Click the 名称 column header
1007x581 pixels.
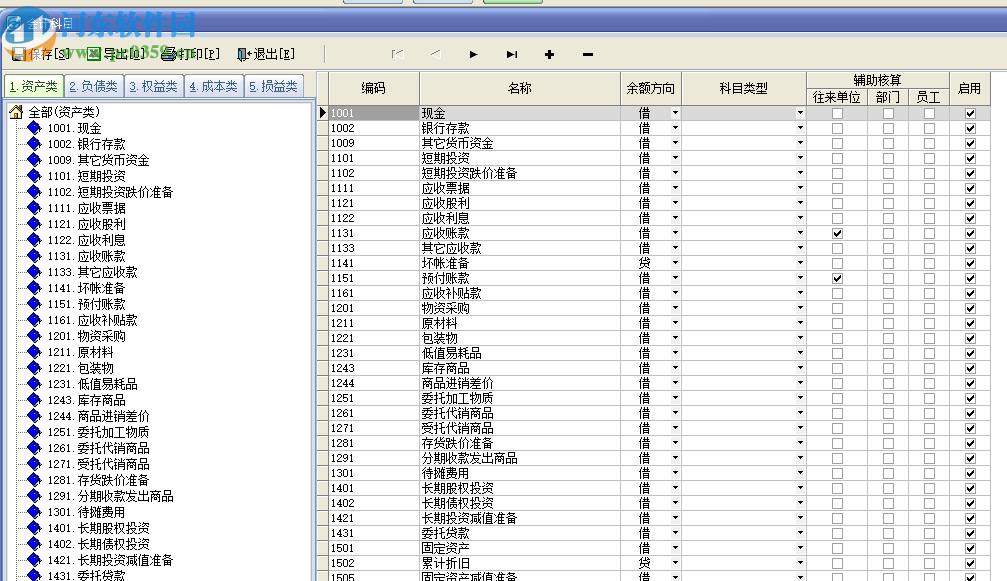(x=520, y=89)
